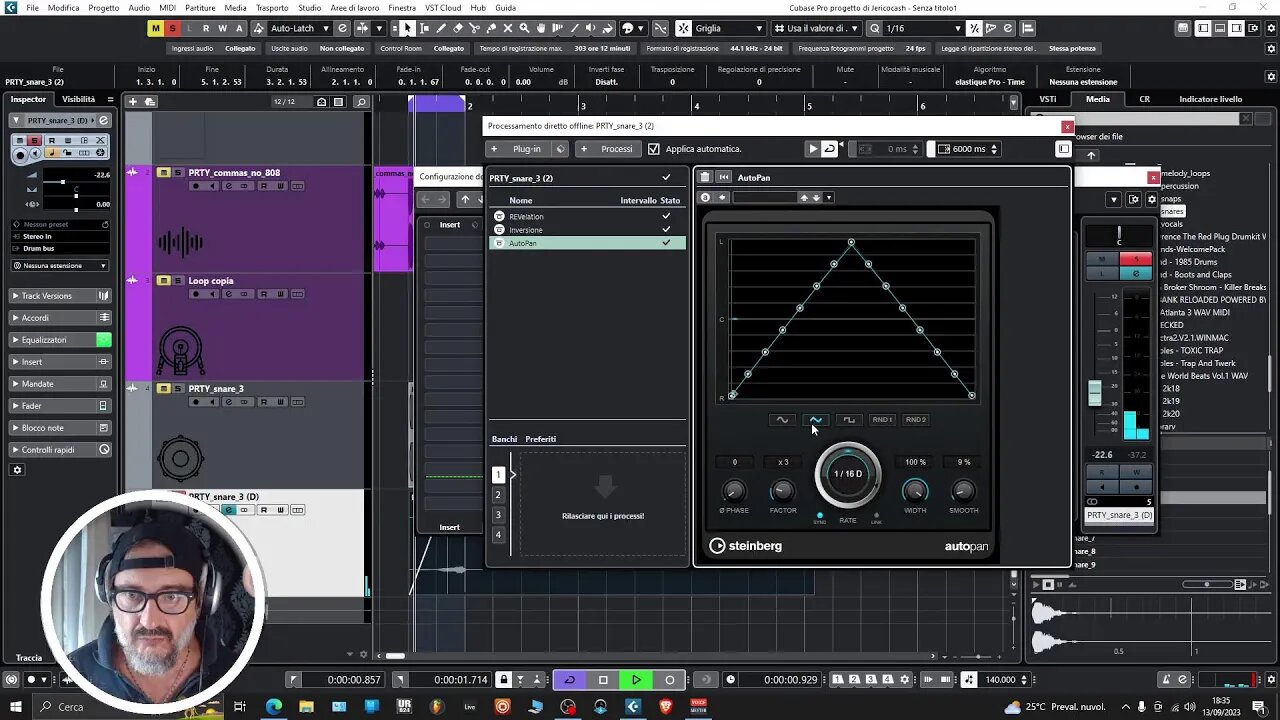Toggle loop audition in offline processing window
The height and width of the screenshot is (720, 1280).
click(829, 149)
